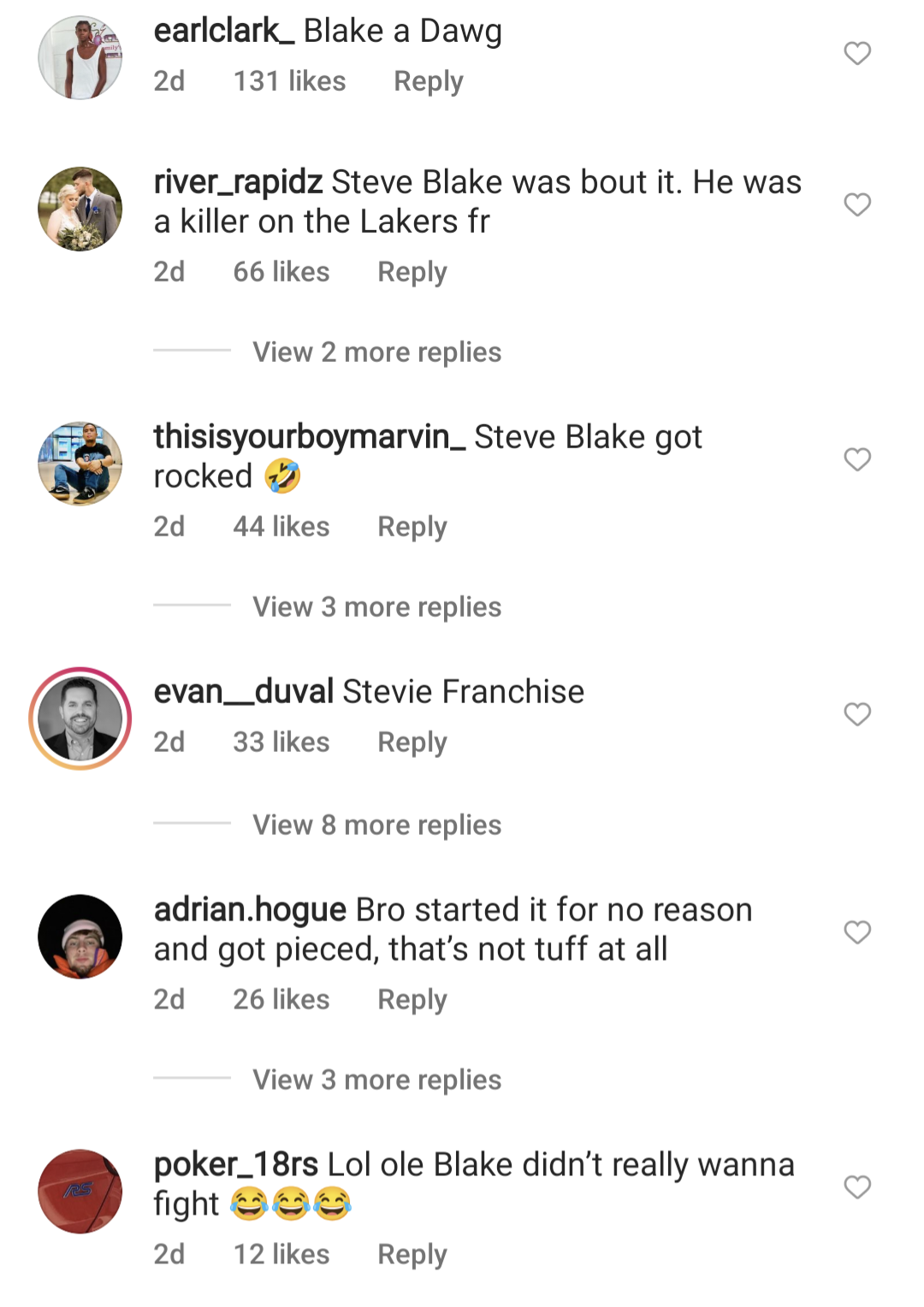Image resolution: width=924 pixels, height=1307 pixels.
Task: Tap the heart on thisisyourboymarvin_'s comment
Action: tap(856, 458)
